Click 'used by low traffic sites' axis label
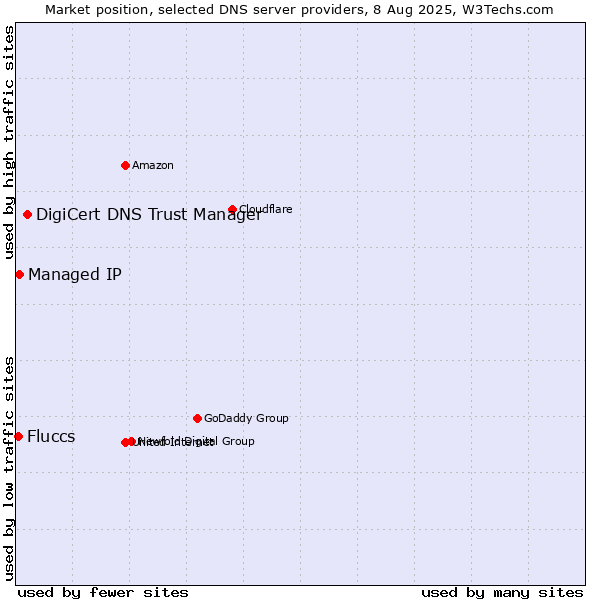The width and height of the screenshot is (600, 600). [8, 469]
